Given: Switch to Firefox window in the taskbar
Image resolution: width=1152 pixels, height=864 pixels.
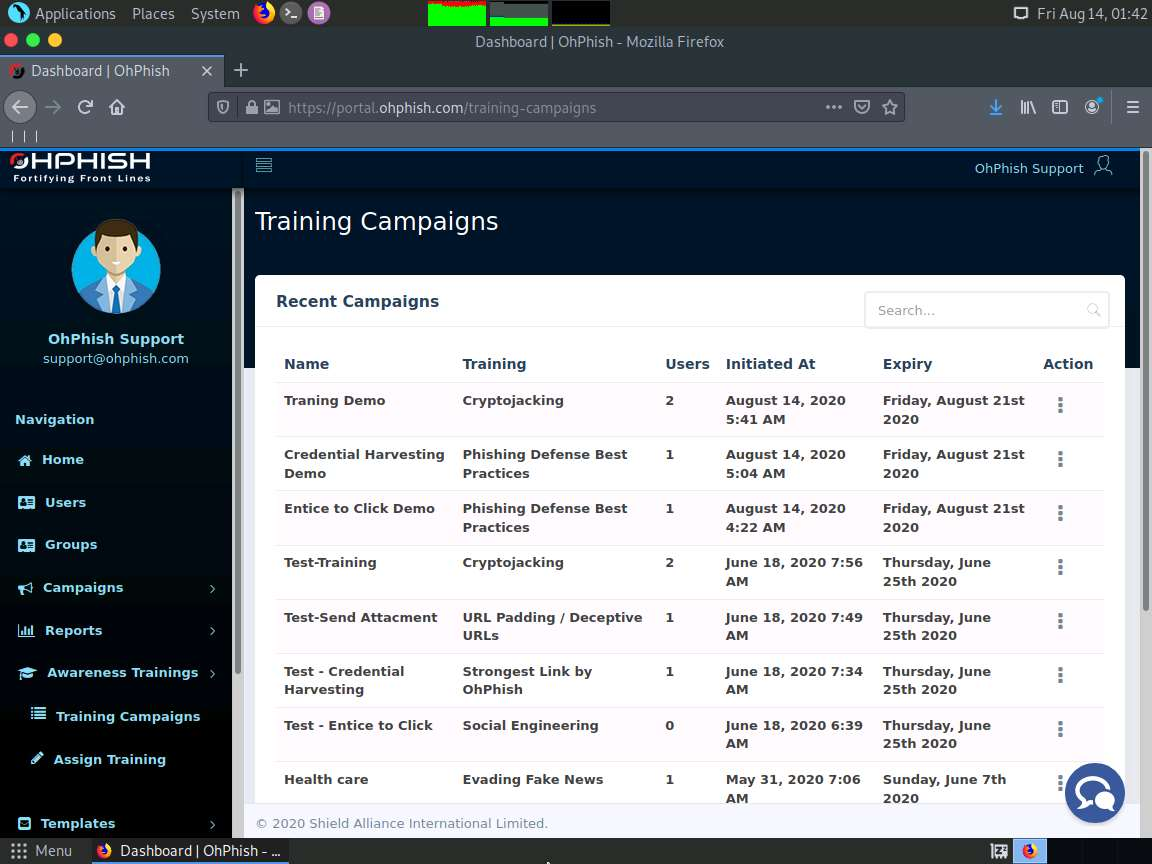Looking at the screenshot, I should pos(190,851).
